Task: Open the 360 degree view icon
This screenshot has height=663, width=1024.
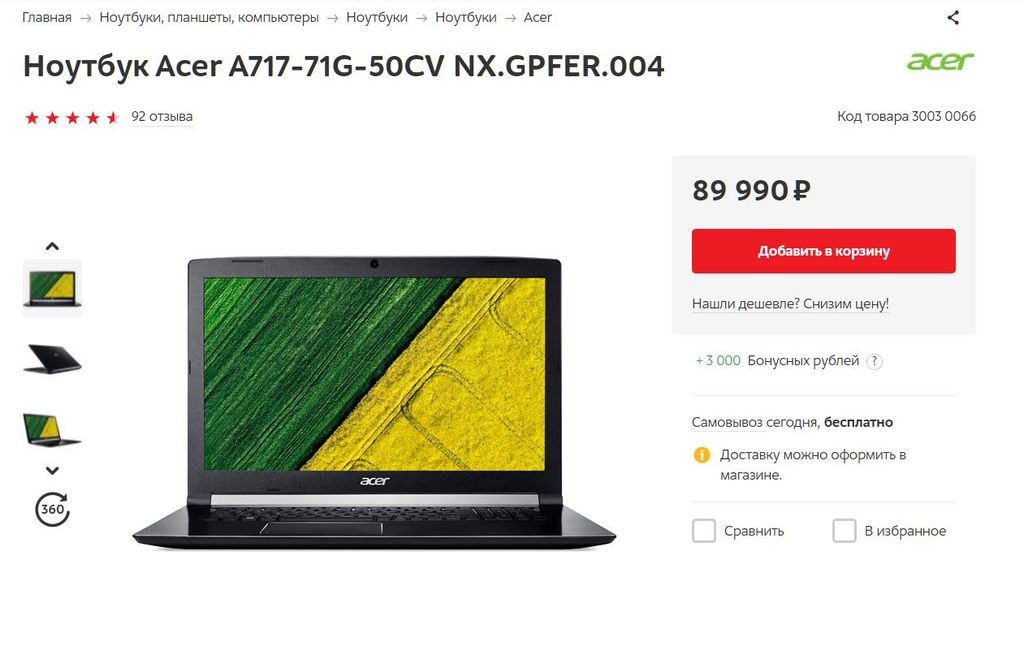Action: (x=52, y=509)
